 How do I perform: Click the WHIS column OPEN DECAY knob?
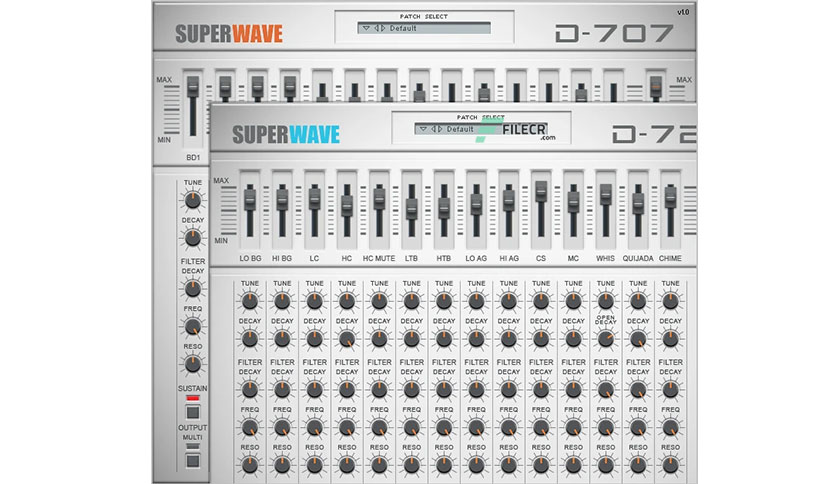pyautogui.click(x=606, y=339)
